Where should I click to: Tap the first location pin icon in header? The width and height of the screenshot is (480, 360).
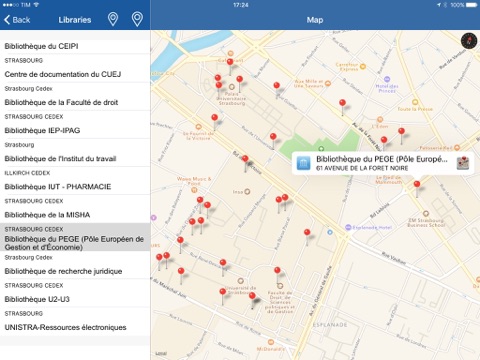(x=113, y=19)
